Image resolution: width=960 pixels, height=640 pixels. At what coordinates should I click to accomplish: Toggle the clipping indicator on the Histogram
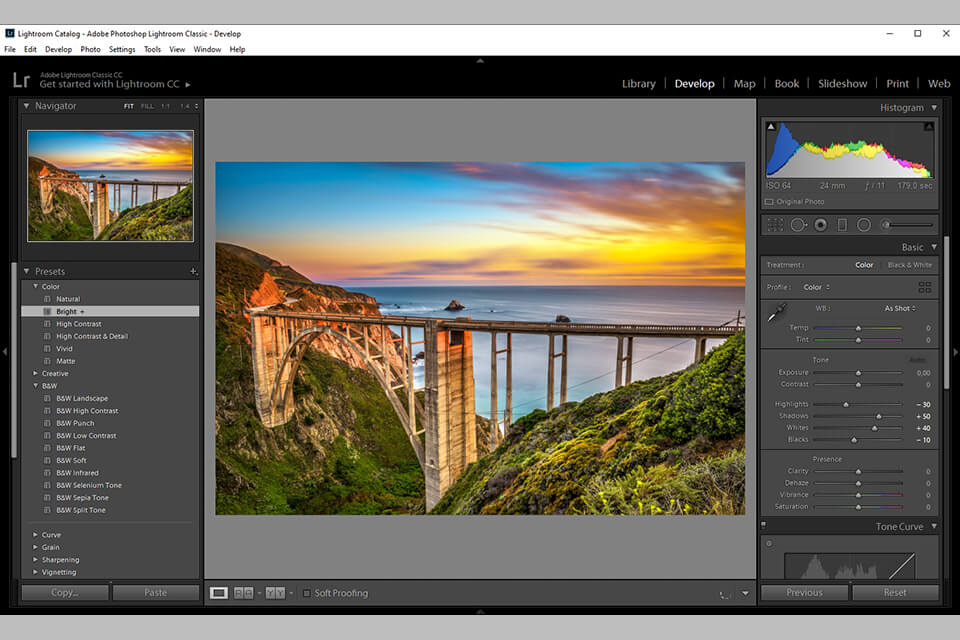[x=770, y=126]
